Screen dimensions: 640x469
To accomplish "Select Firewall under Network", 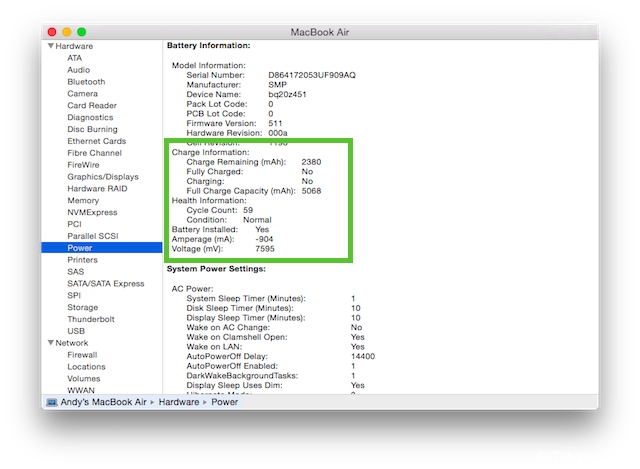I will tap(82, 355).
